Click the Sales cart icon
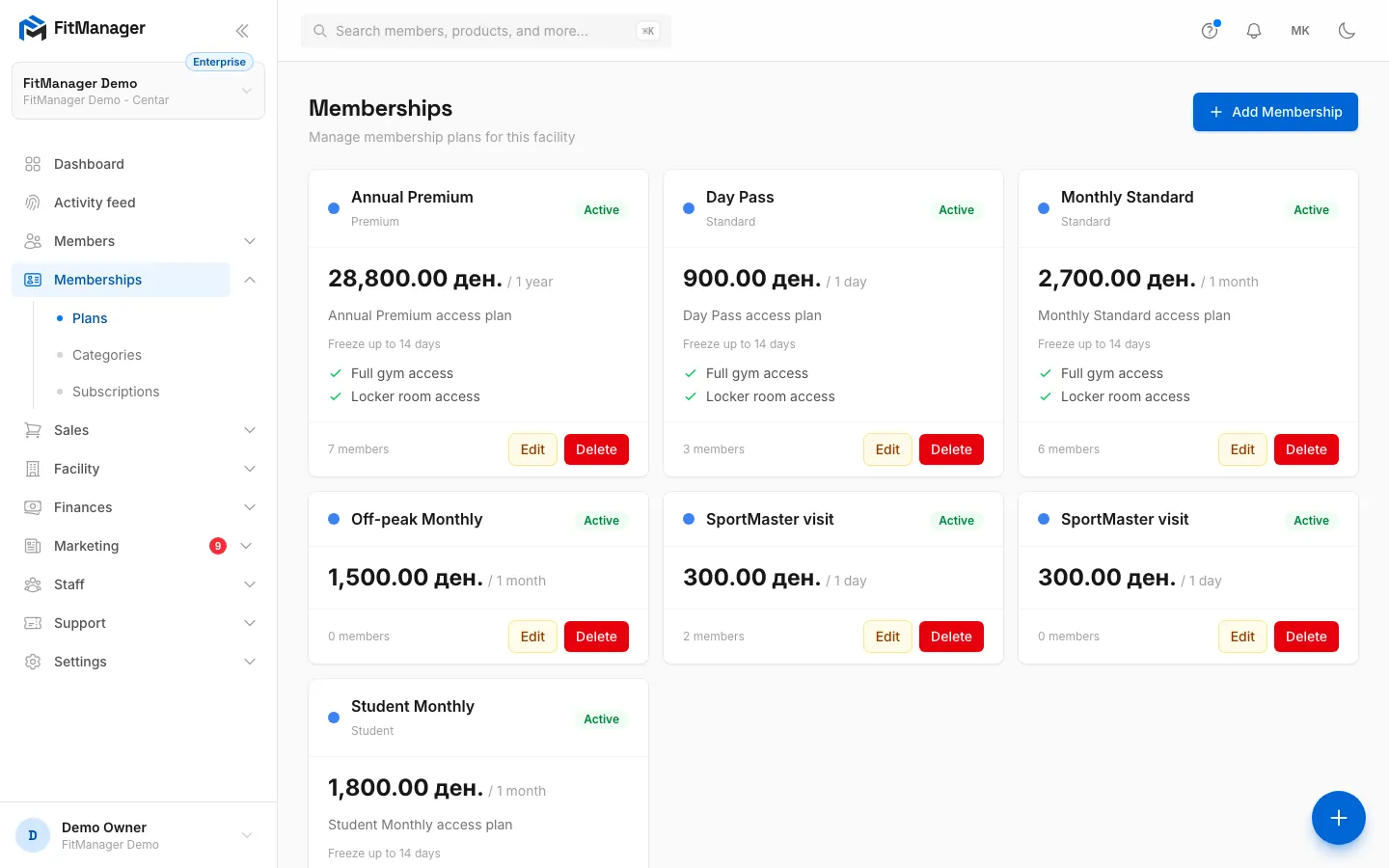This screenshot has width=1389, height=868. (x=33, y=430)
